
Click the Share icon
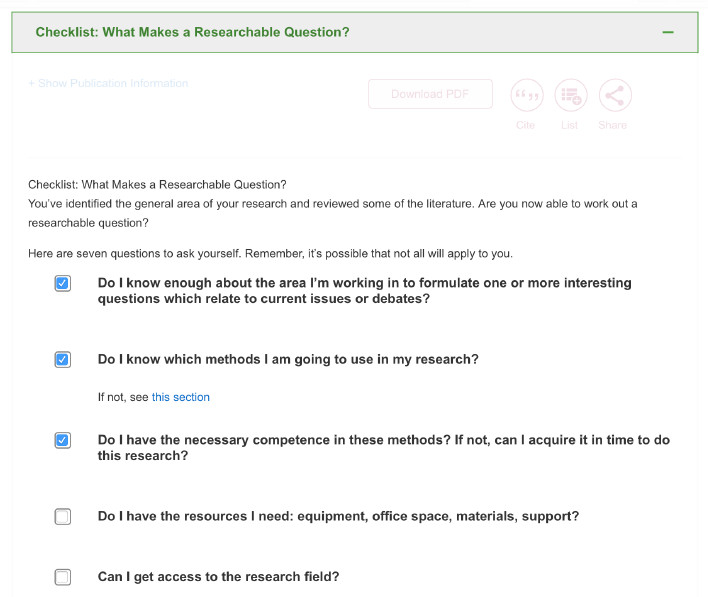tap(615, 95)
